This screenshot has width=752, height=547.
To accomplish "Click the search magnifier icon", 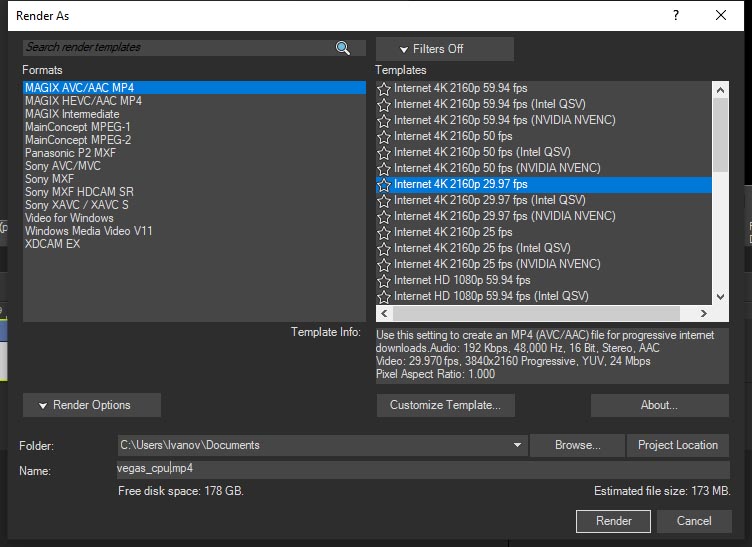I will tap(342, 47).
